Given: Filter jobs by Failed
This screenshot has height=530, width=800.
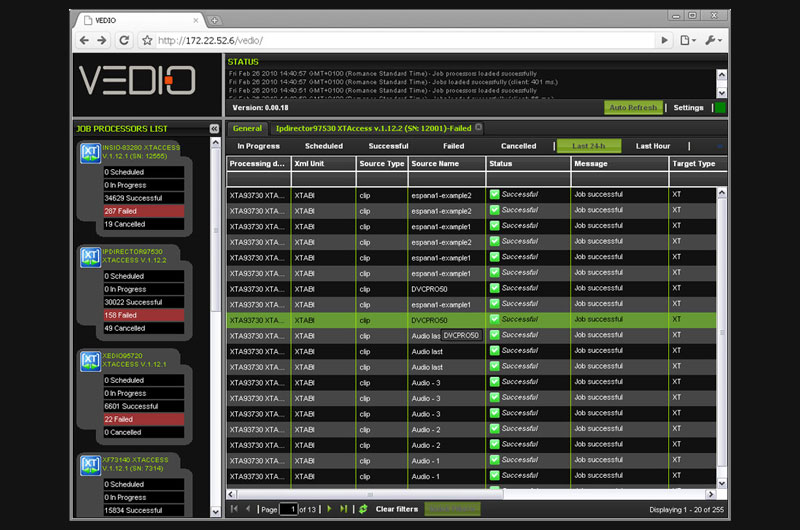Looking at the screenshot, I should click(454, 146).
